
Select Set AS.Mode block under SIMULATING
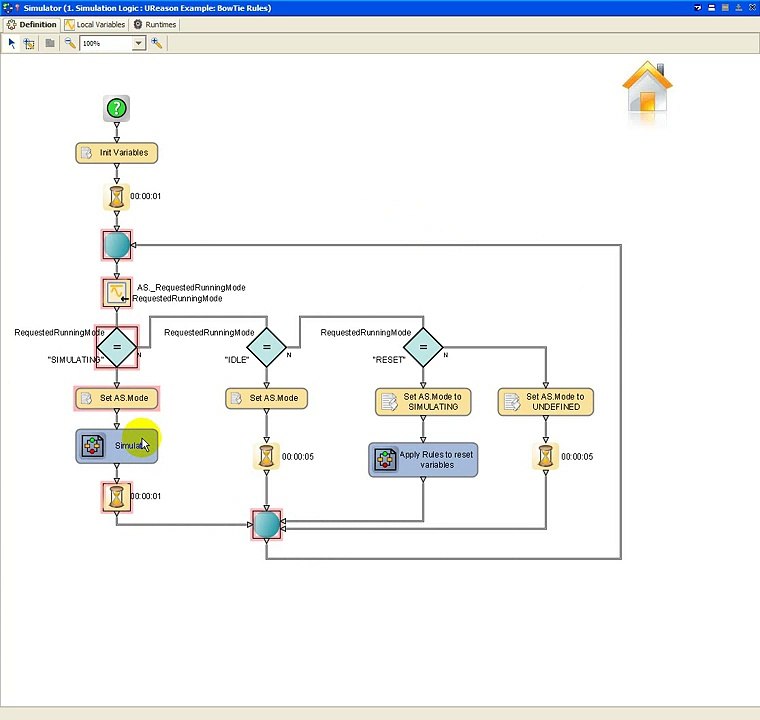(116, 398)
